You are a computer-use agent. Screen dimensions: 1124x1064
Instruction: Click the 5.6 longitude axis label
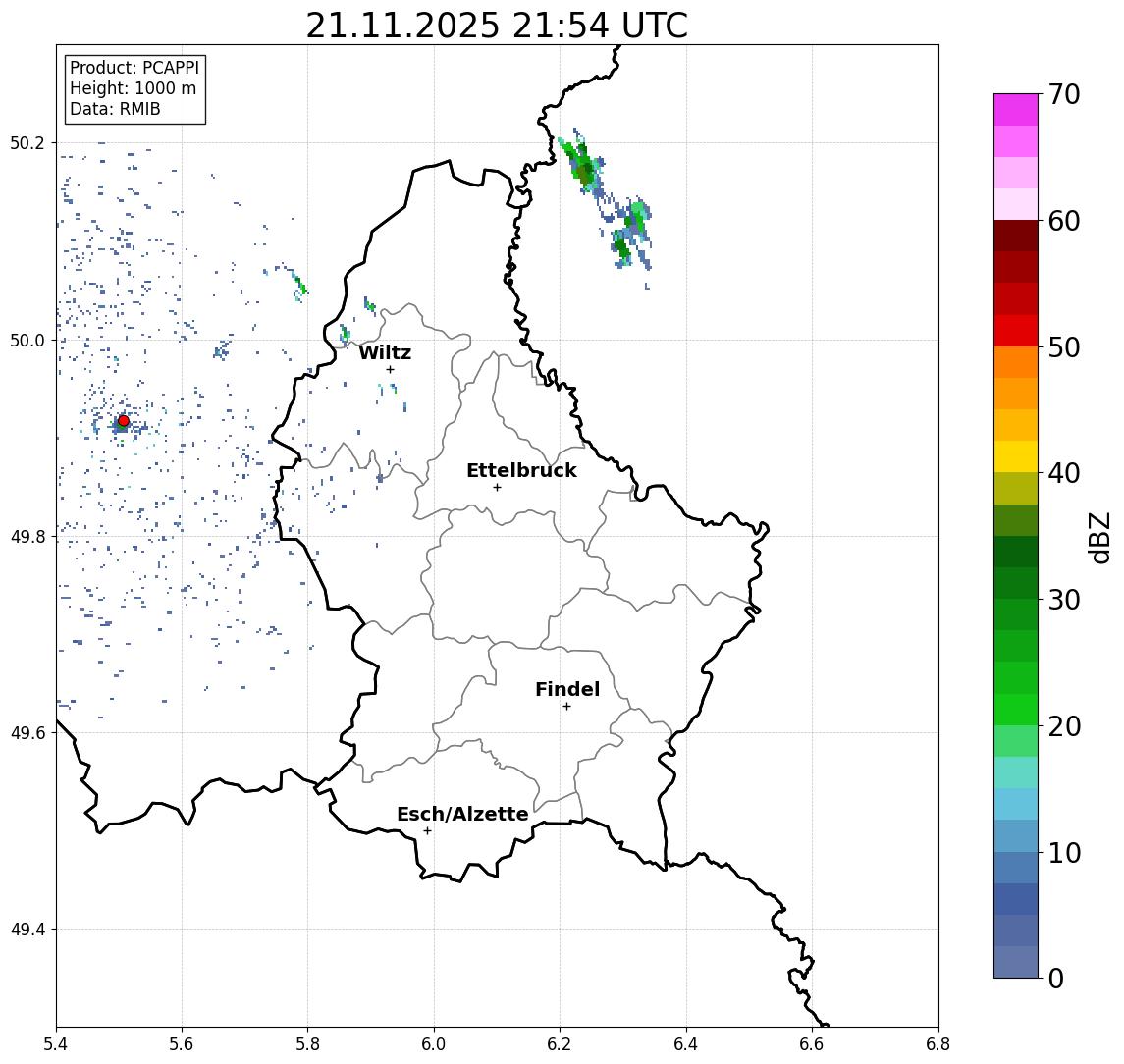pyautogui.click(x=182, y=1044)
